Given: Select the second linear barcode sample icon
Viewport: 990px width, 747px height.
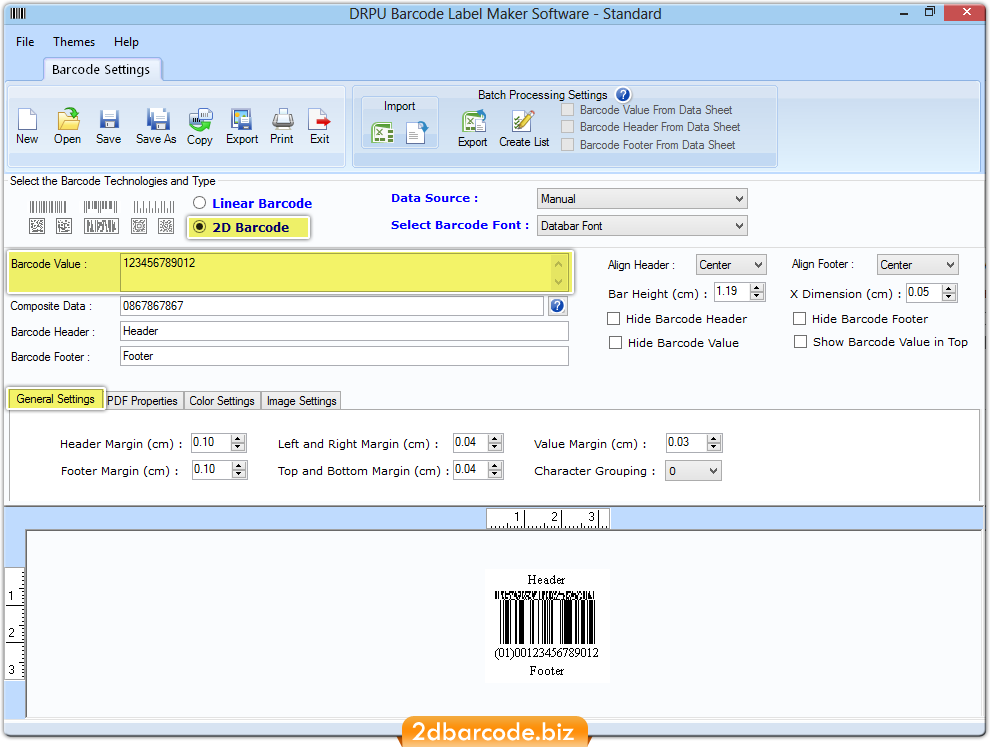Looking at the screenshot, I should (x=100, y=207).
